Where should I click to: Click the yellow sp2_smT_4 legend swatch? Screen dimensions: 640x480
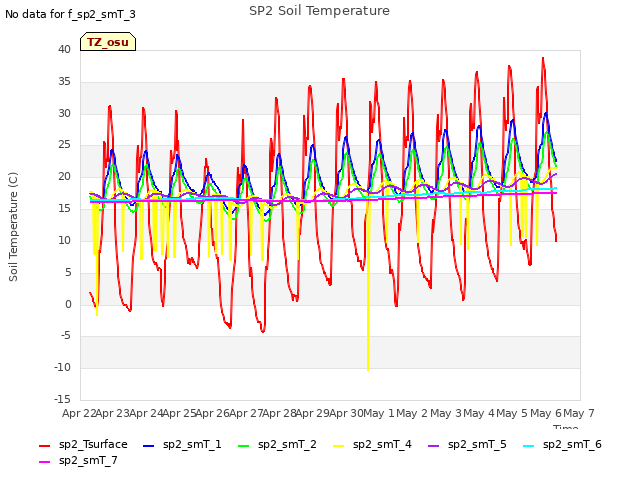pyautogui.click(x=338, y=446)
